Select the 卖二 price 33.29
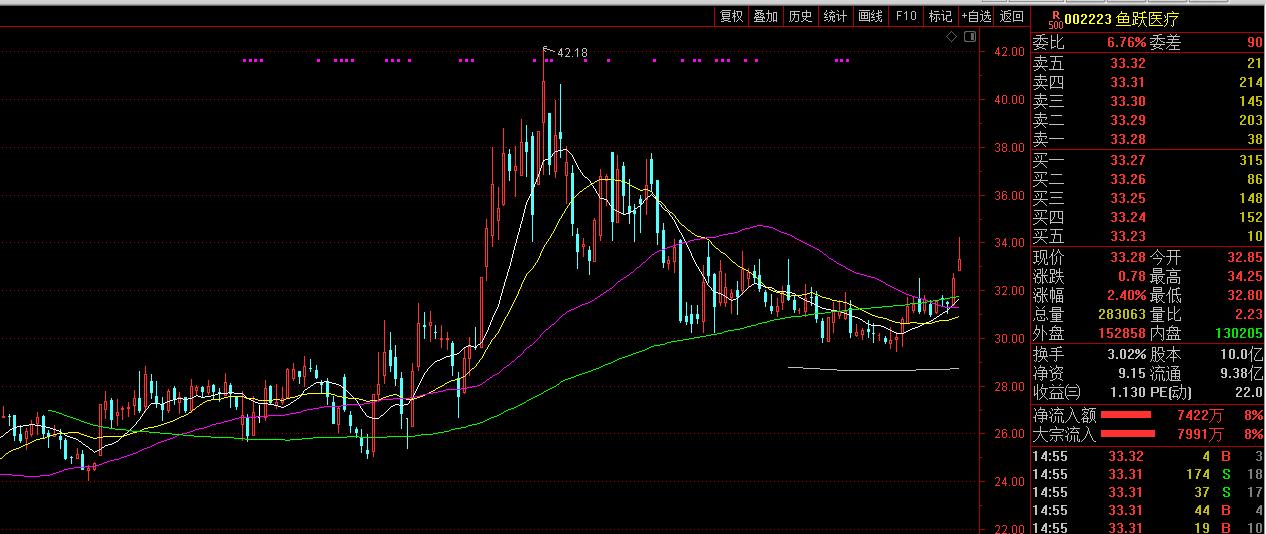 point(1128,120)
